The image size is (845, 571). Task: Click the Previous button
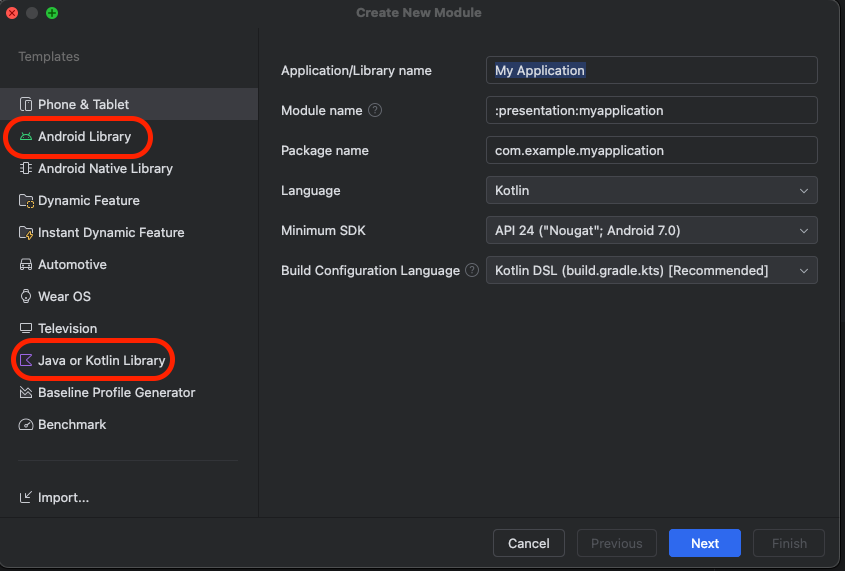617,543
